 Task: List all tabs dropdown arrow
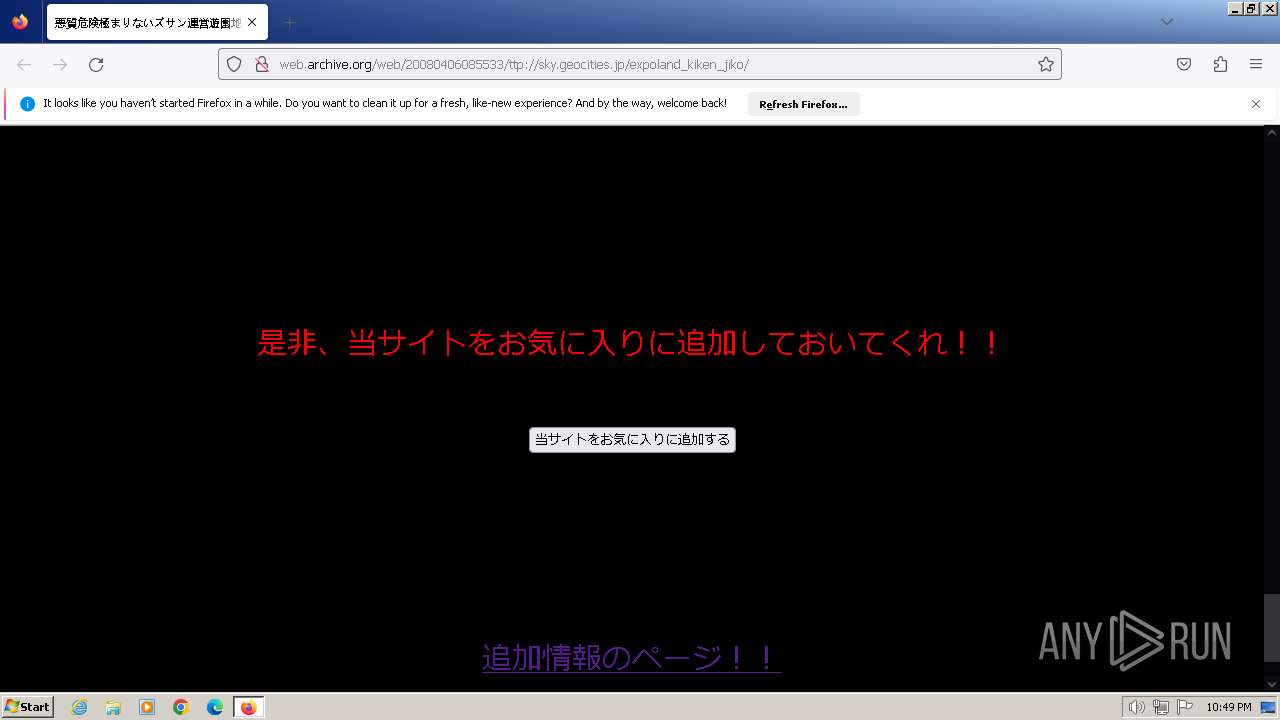click(x=1166, y=22)
